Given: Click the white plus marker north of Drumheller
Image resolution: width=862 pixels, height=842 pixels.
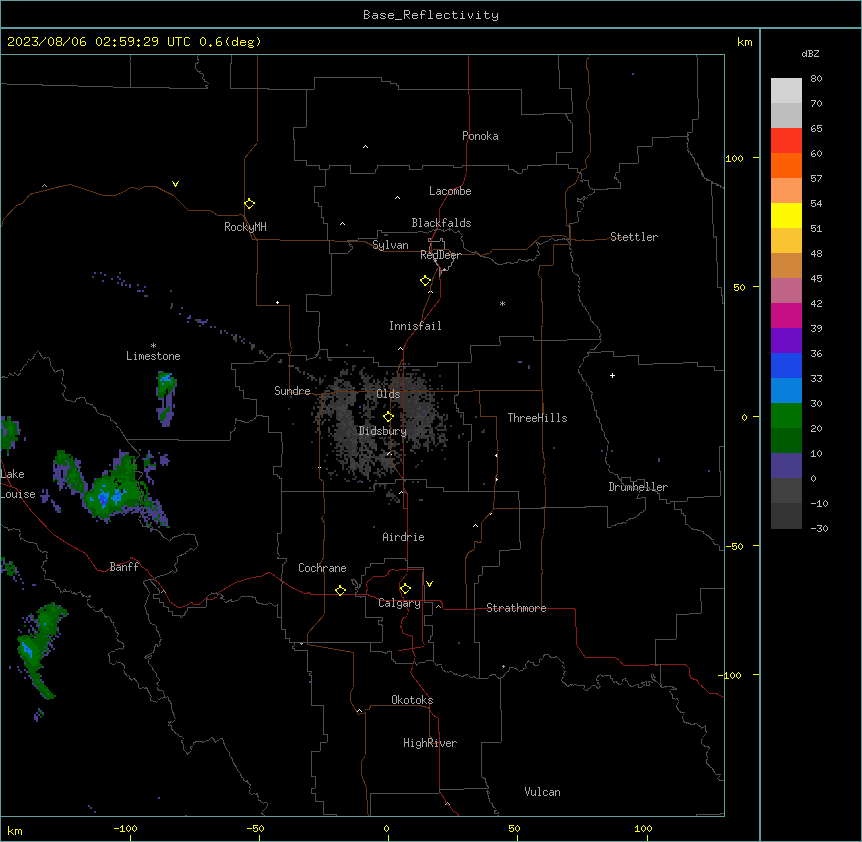Looking at the screenshot, I should coord(612,375).
